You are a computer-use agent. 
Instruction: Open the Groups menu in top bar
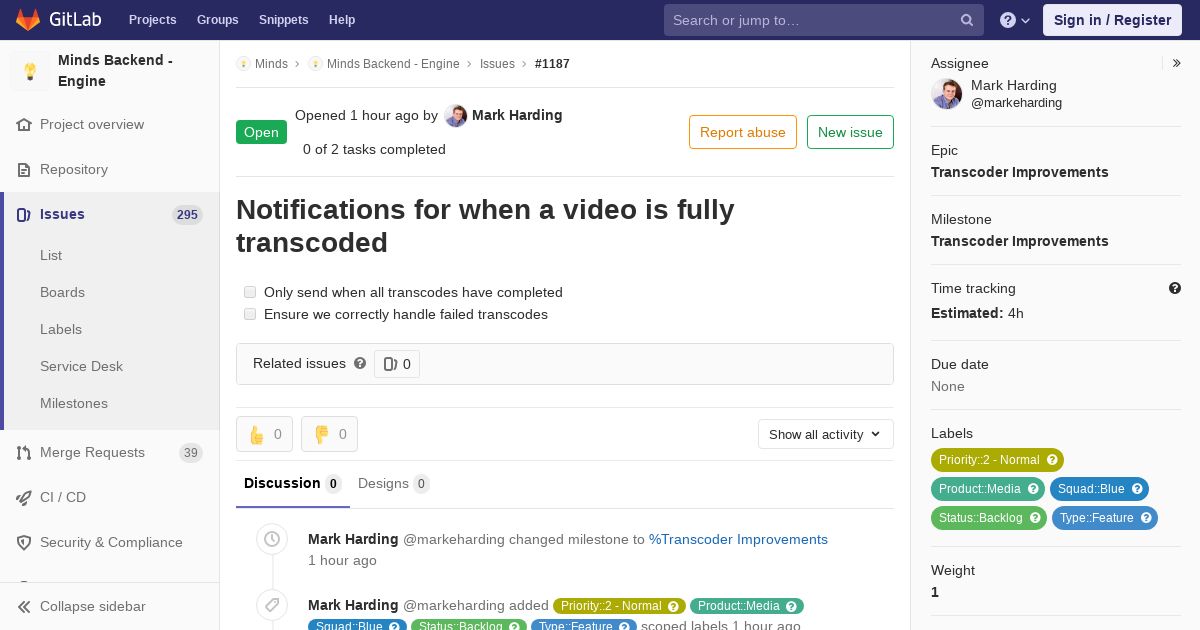click(218, 20)
